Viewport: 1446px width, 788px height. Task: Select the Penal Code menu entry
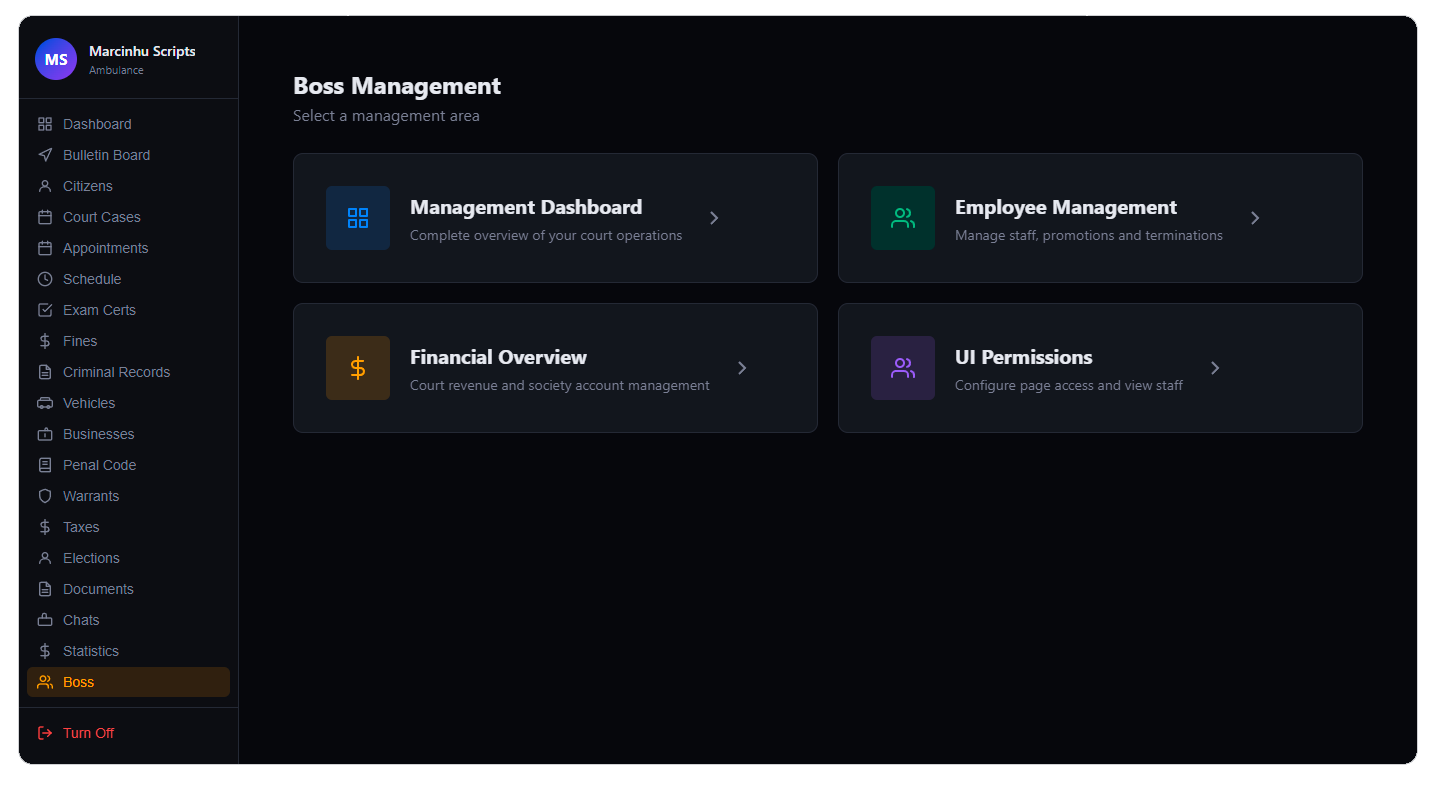[99, 465]
